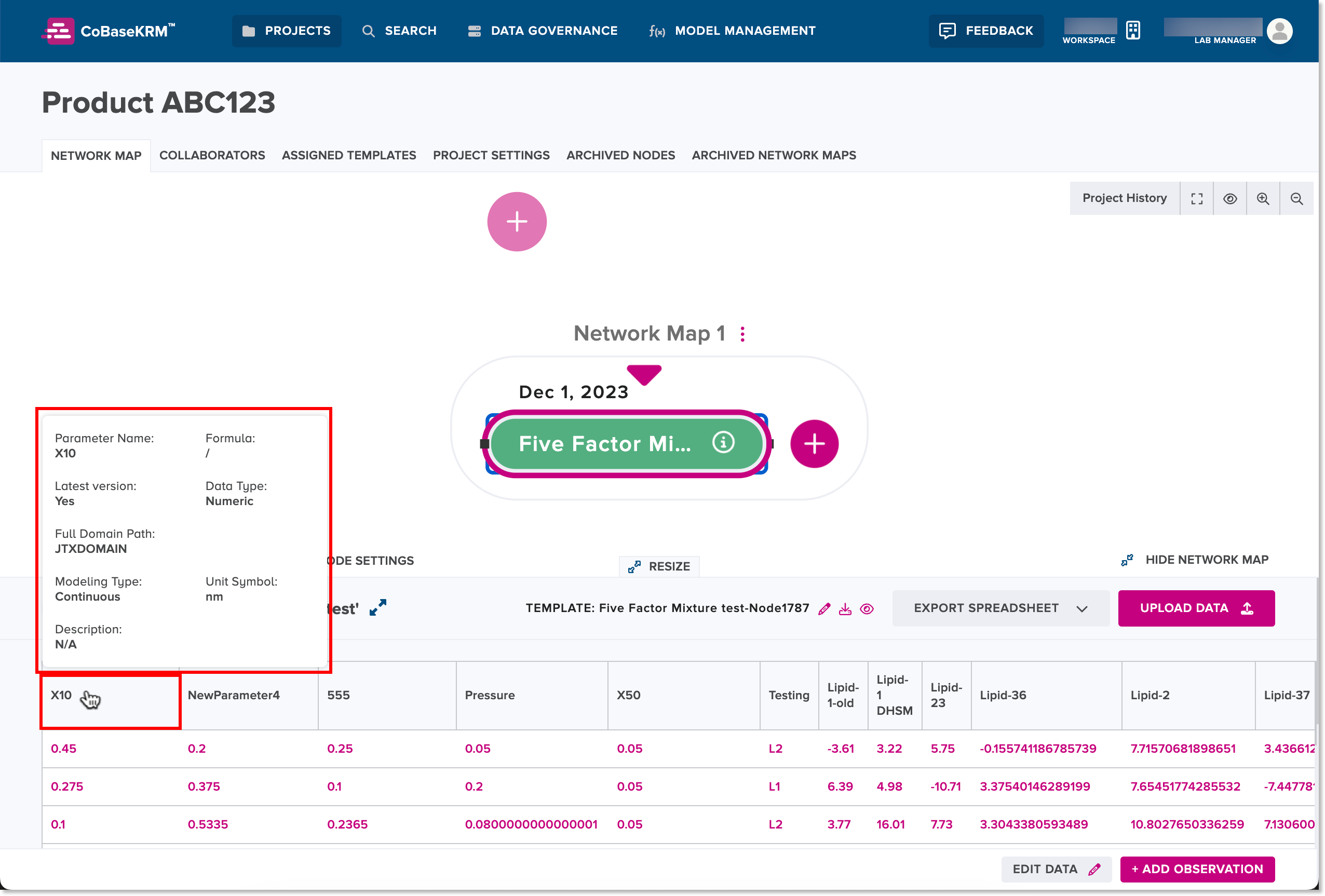
Task: Select the COLLABORATORS tab
Action: pos(212,155)
